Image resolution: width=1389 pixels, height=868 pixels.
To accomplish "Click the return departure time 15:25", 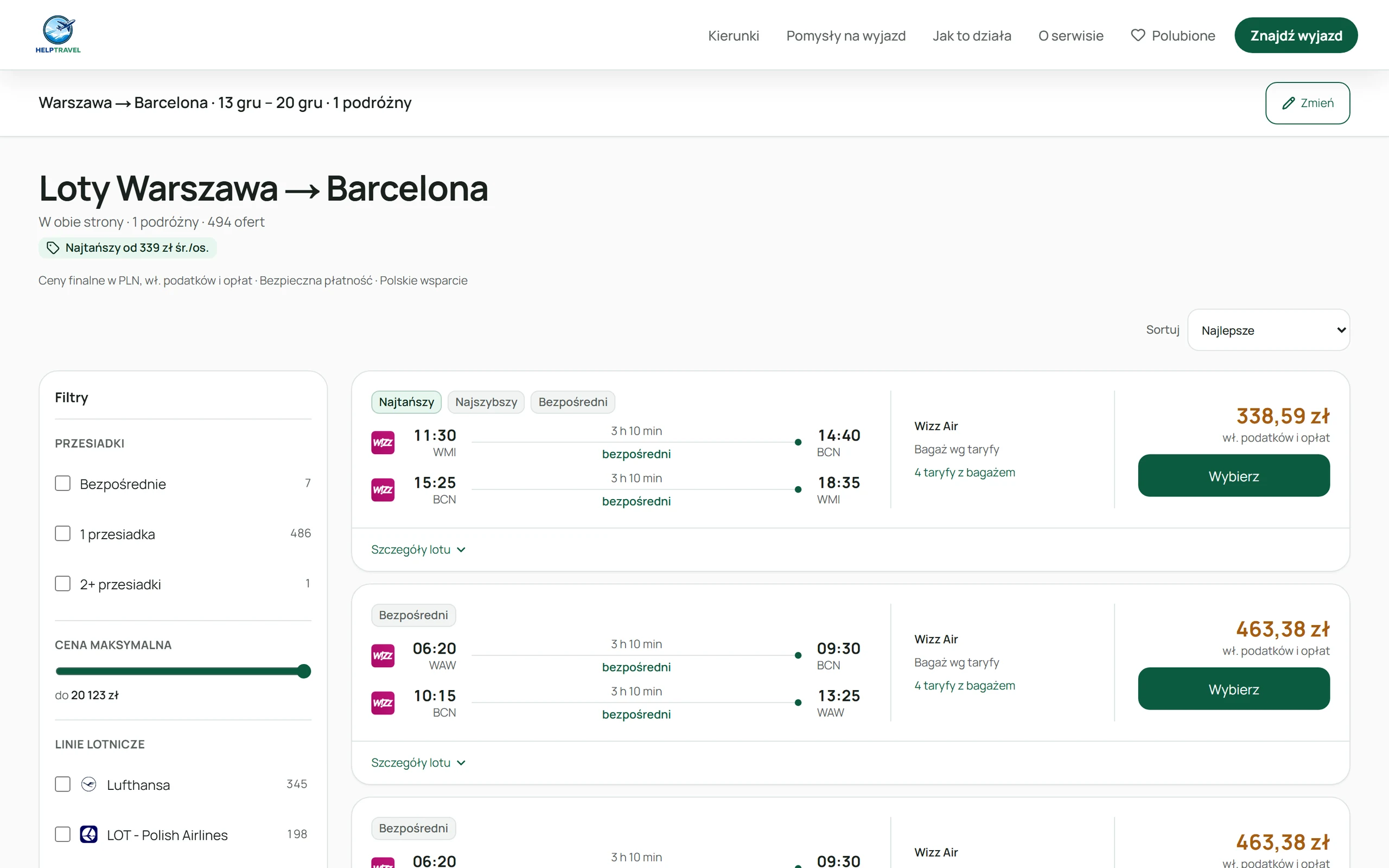I will click(x=435, y=483).
